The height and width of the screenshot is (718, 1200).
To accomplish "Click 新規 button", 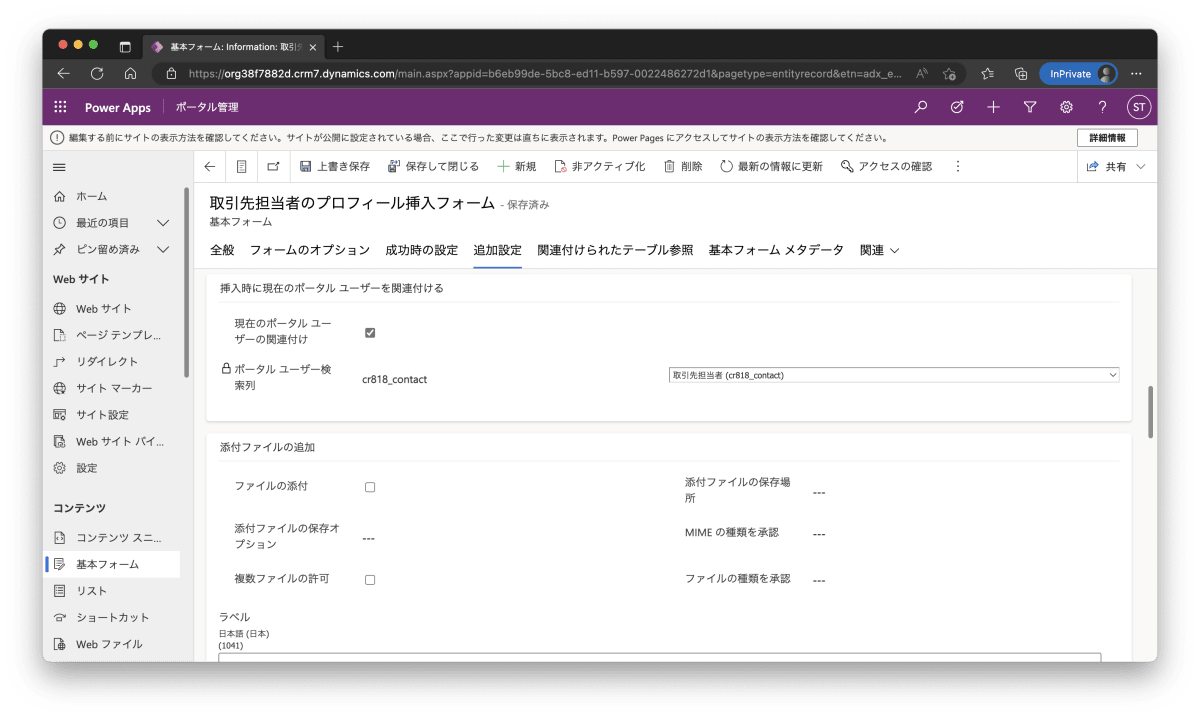I will [x=516, y=166].
